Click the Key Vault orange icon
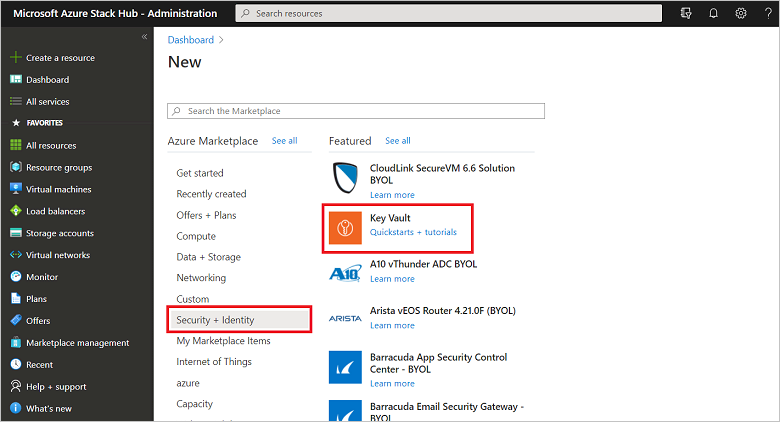This screenshot has width=780, height=422. [x=345, y=229]
